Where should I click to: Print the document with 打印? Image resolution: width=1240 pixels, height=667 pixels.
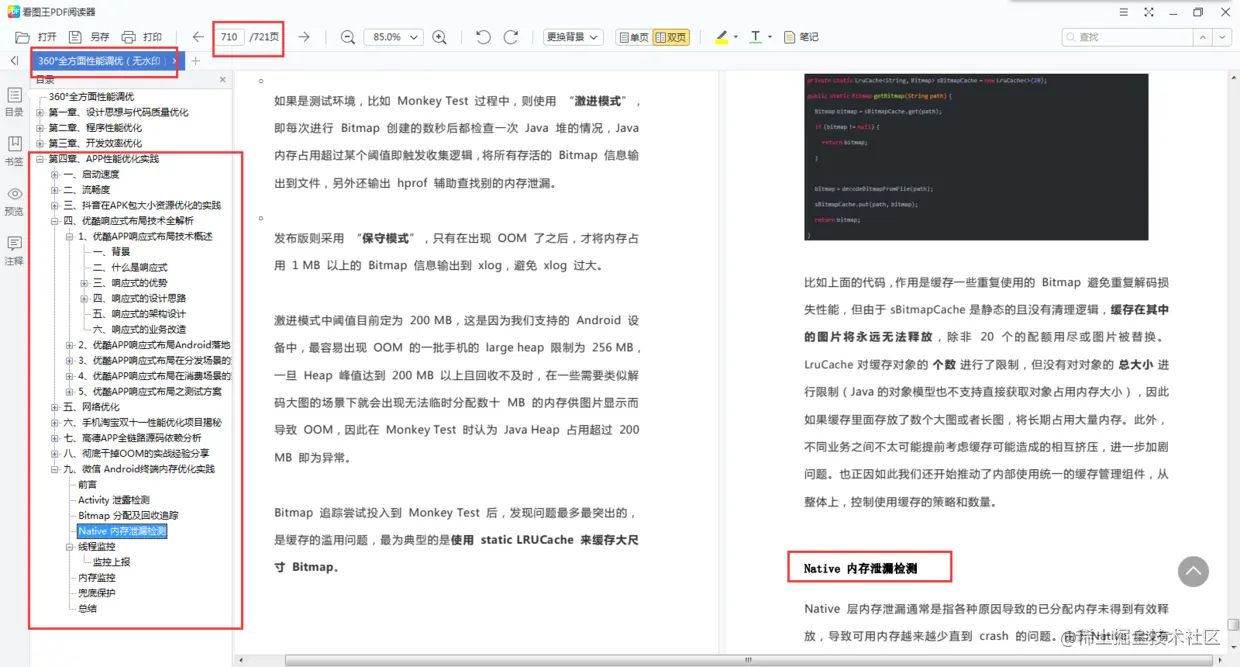141,37
